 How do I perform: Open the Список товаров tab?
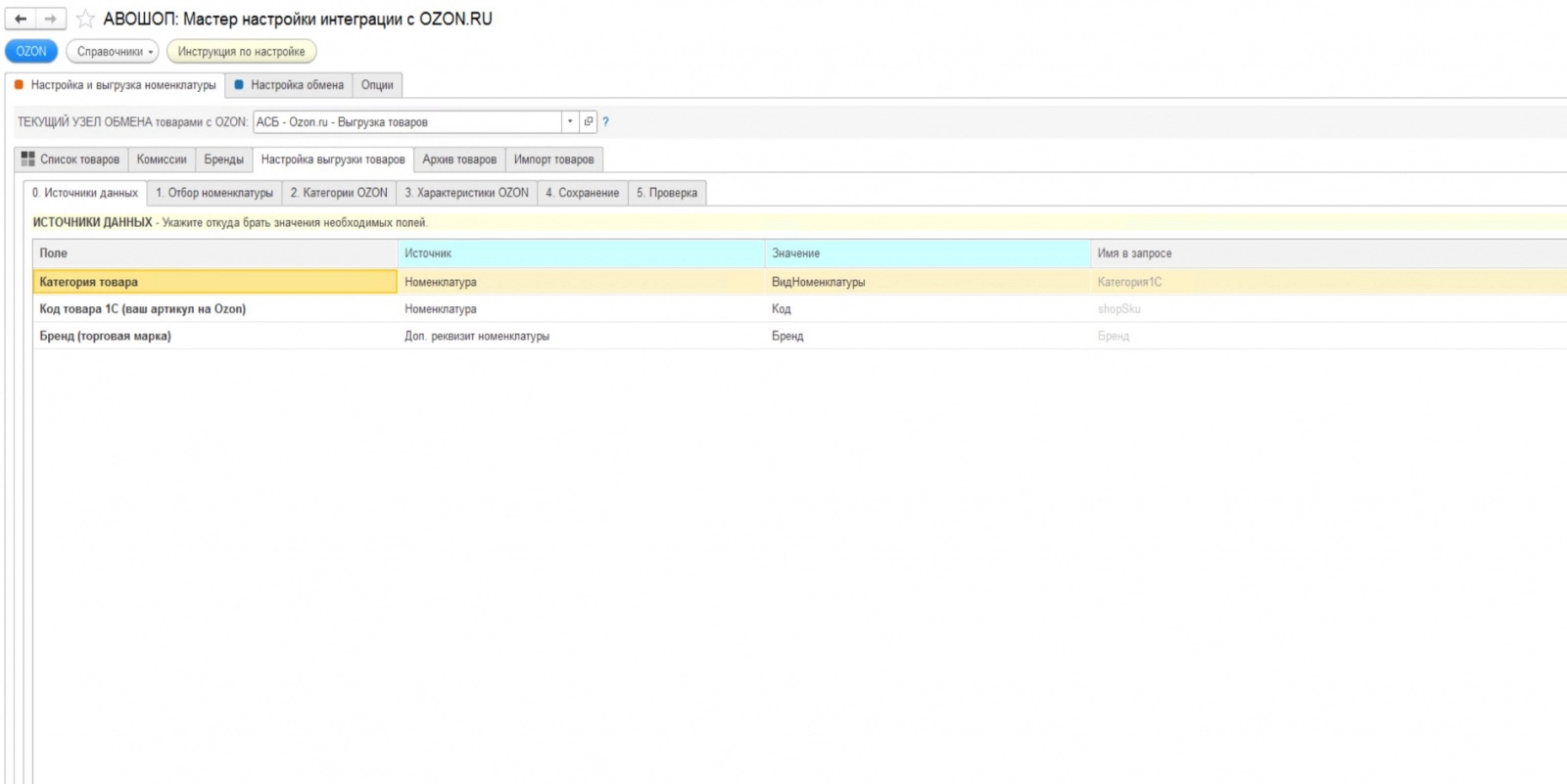tap(71, 160)
